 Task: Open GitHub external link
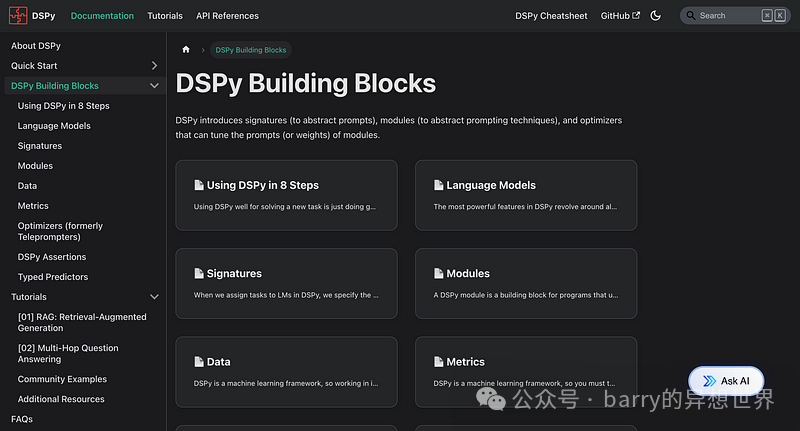point(620,16)
